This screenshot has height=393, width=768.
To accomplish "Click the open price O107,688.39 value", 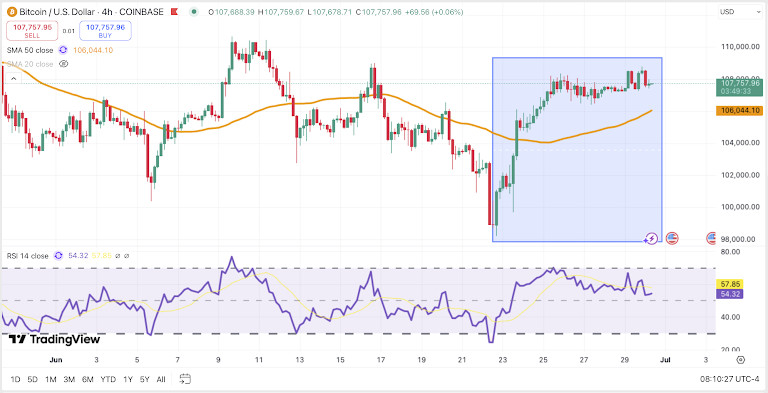I will [231, 12].
